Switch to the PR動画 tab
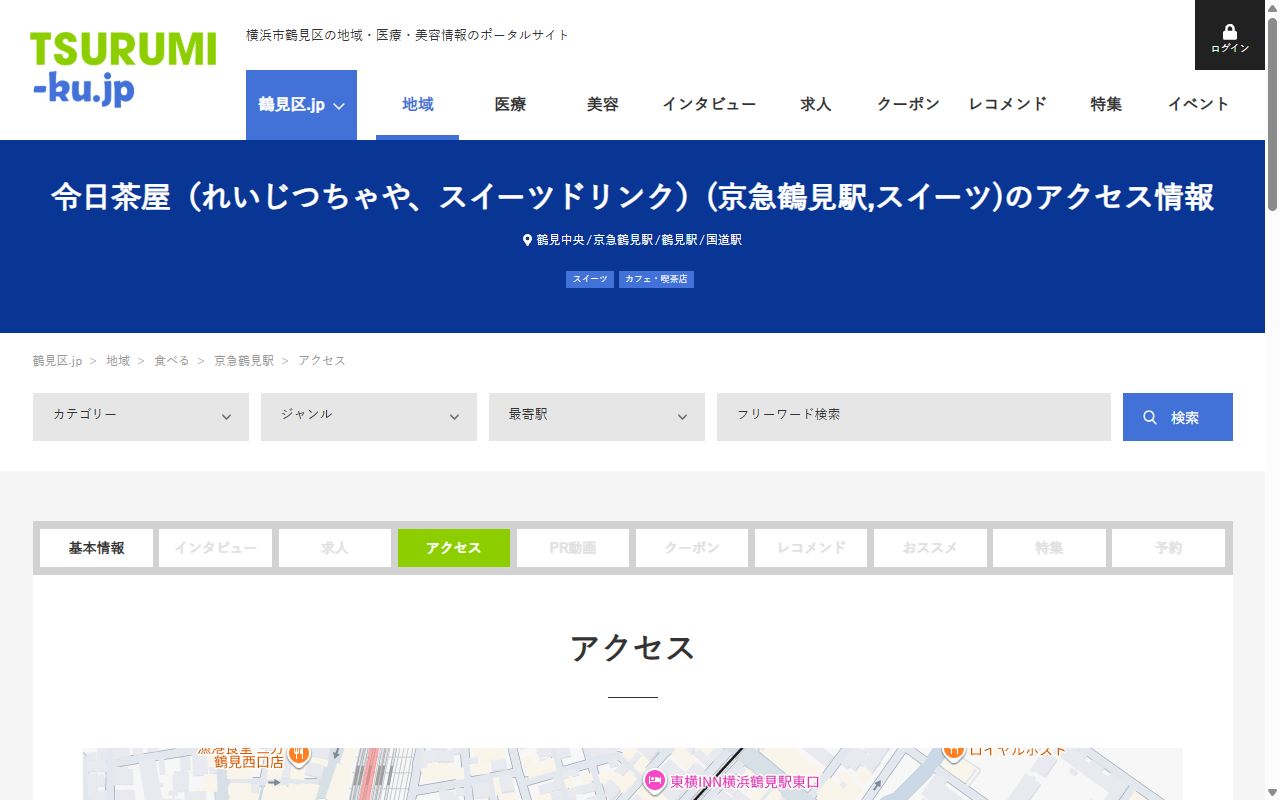The height and width of the screenshot is (800, 1280). click(x=573, y=548)
